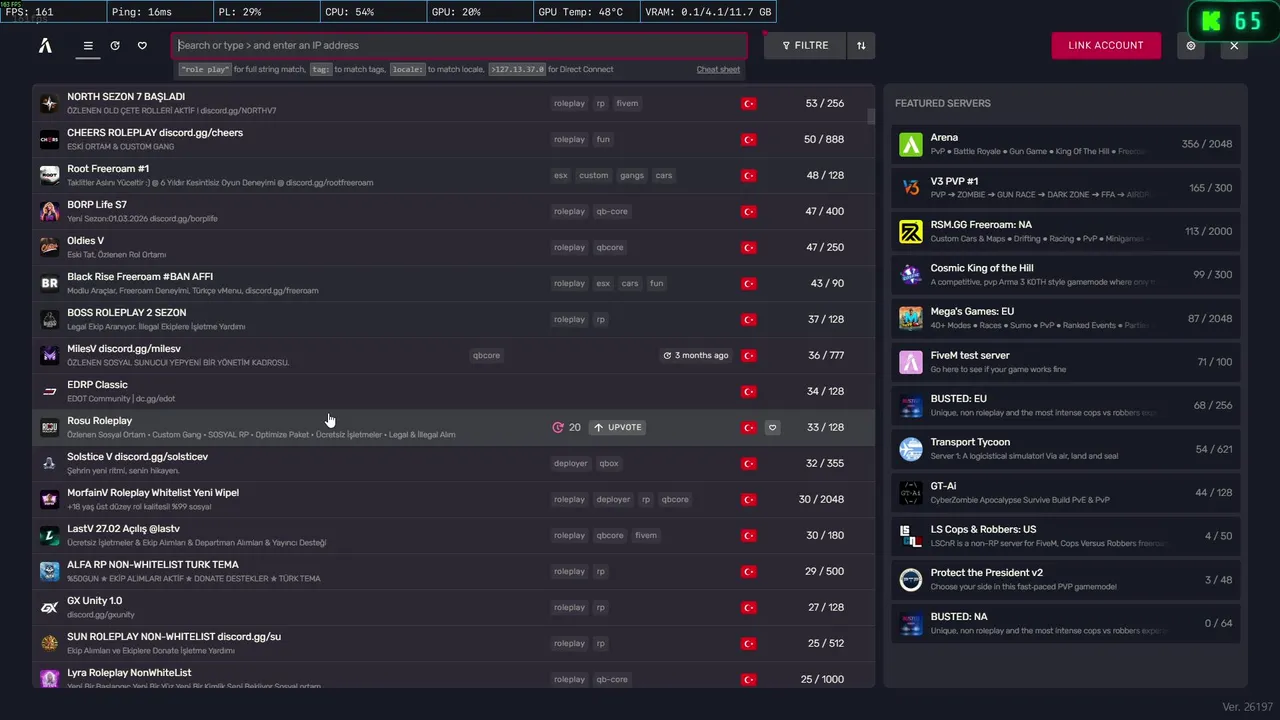
Task: Click the MorfainV Roleplay server icon
Action: pos(49,499)
